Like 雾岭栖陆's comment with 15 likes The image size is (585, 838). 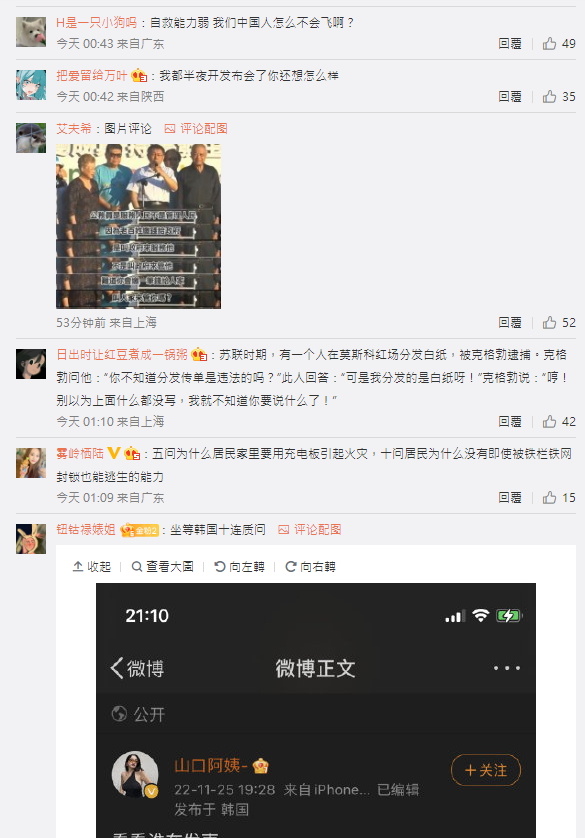(x=559, y=498)
